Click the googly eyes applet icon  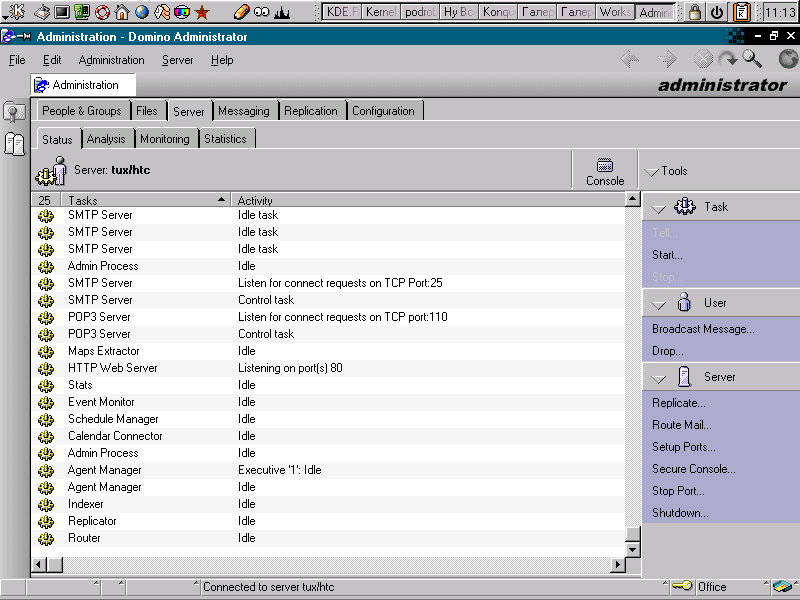(x=261, y=12)
